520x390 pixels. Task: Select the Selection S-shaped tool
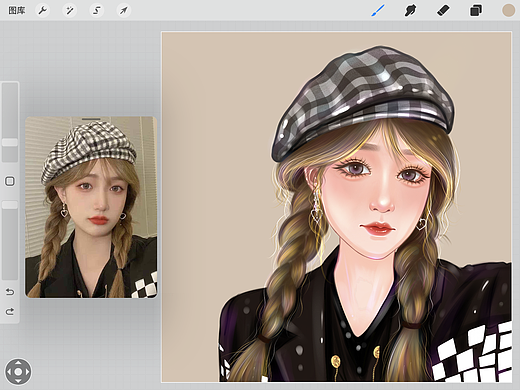pos(97,10)
